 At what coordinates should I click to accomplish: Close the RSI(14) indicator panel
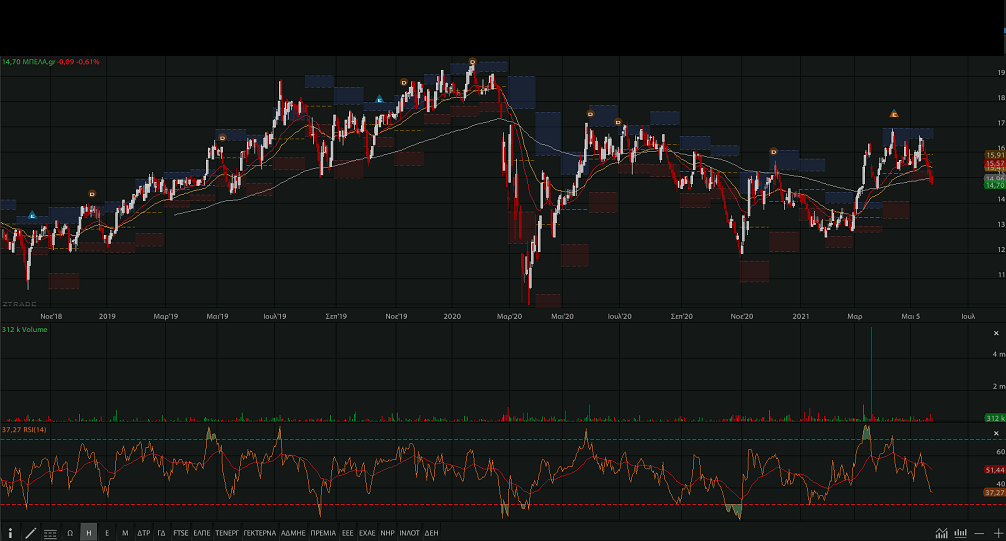[996, 432]
